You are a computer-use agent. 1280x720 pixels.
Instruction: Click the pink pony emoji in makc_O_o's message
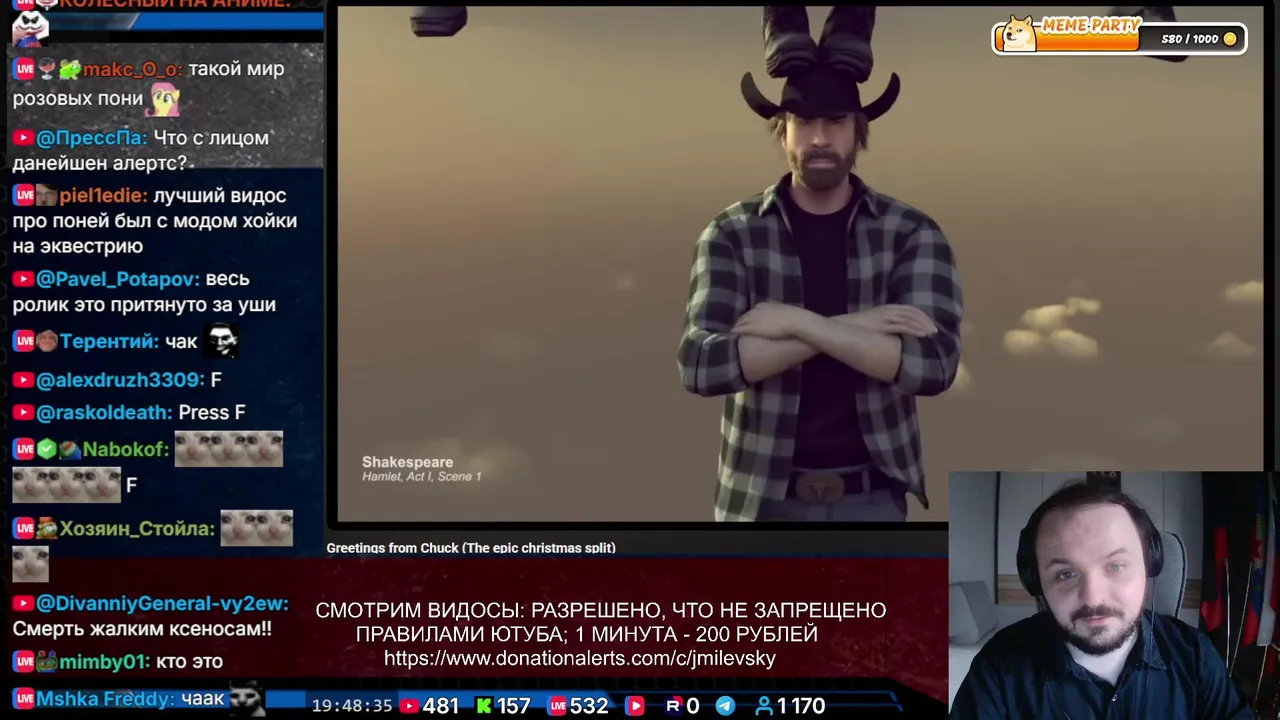(x=165, y=98)
